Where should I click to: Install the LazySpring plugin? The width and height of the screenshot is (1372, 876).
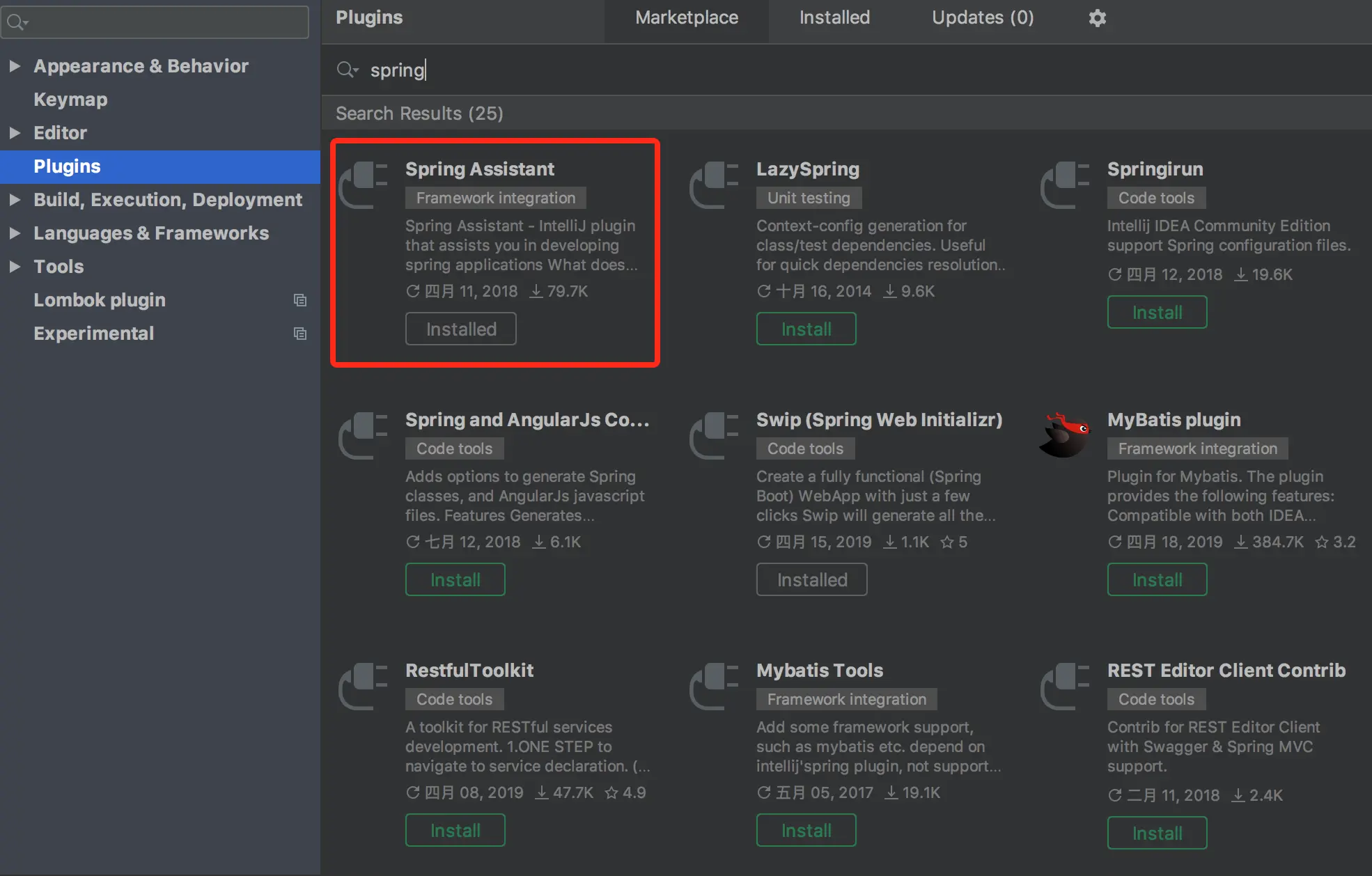(x=806, y=329)
